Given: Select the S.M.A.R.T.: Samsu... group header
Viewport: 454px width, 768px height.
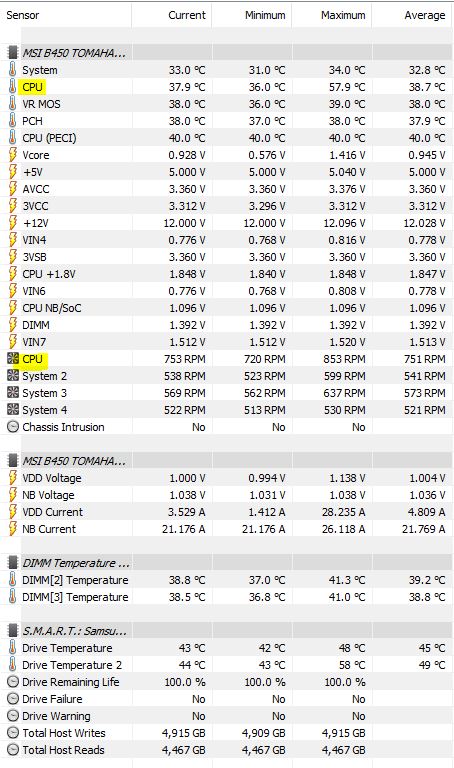Looking at the screenshot, I should 74,631.
